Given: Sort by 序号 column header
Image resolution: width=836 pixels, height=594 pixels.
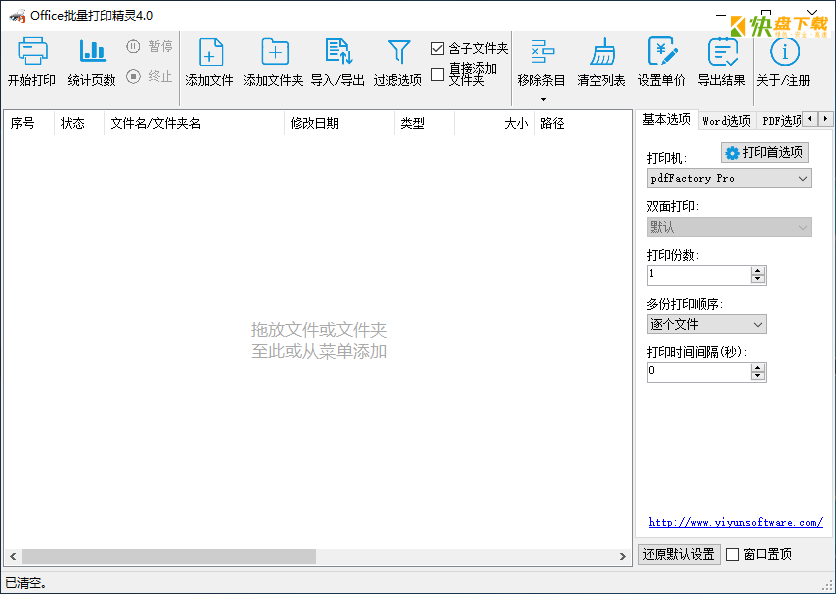Looking at the screenshot, I should coord(29,124).
